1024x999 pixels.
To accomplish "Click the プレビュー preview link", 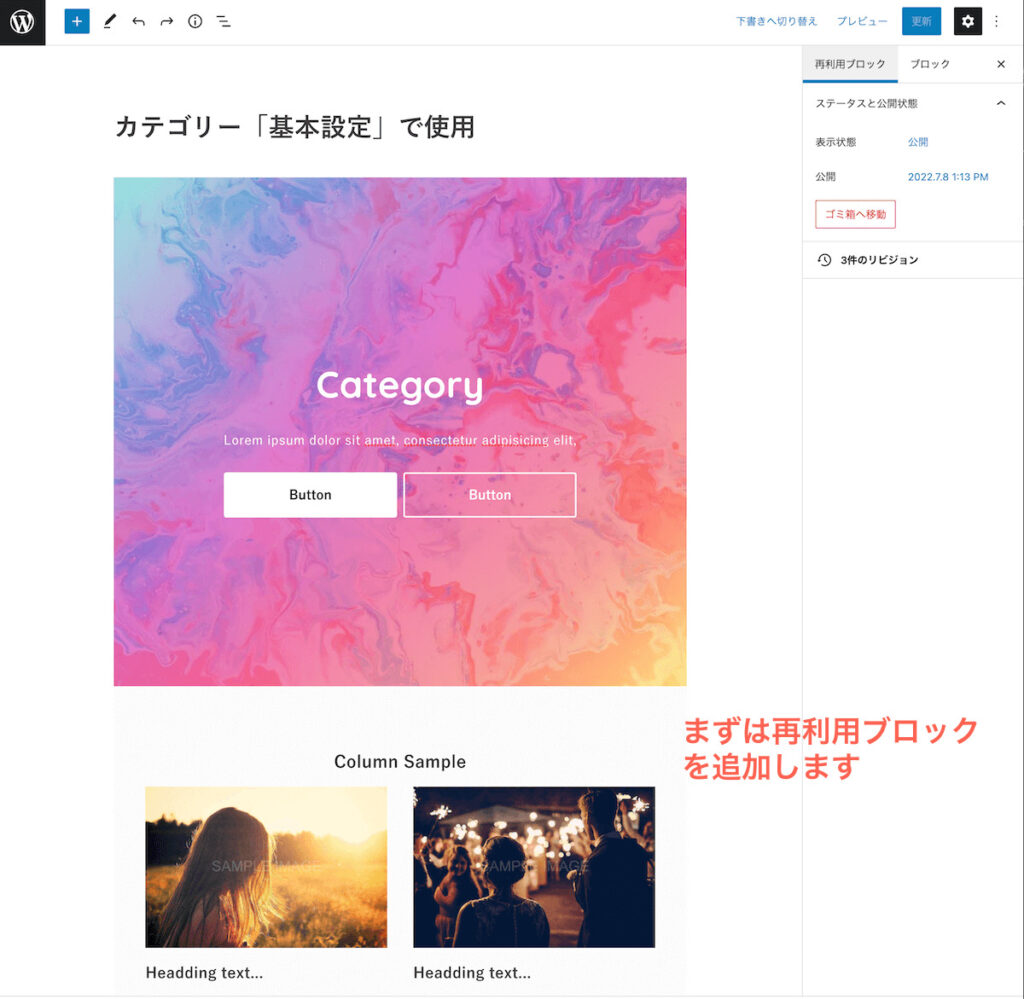I will (x=862, y=22).
